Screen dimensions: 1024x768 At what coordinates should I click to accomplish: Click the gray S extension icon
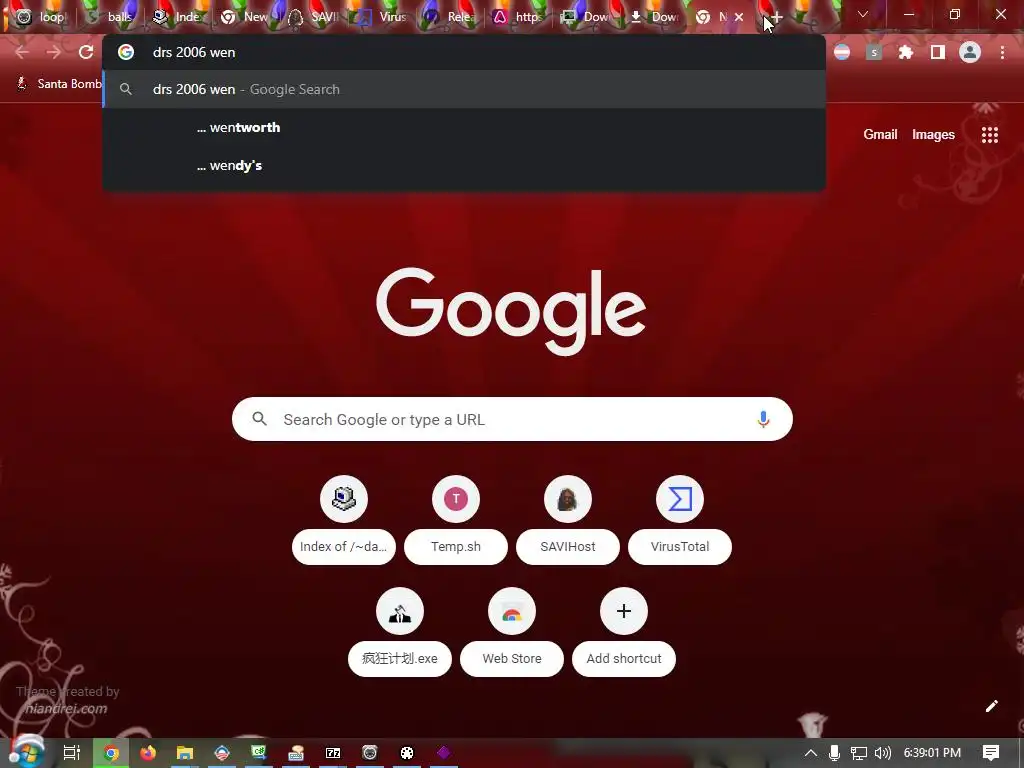874,52
